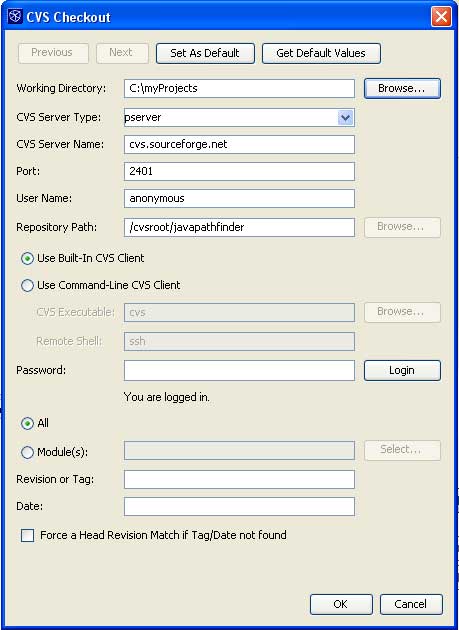This screenshot has width=459, height=630.
Task: Click into the Port field
Action: pyautogui.click(x=239, y=172)
